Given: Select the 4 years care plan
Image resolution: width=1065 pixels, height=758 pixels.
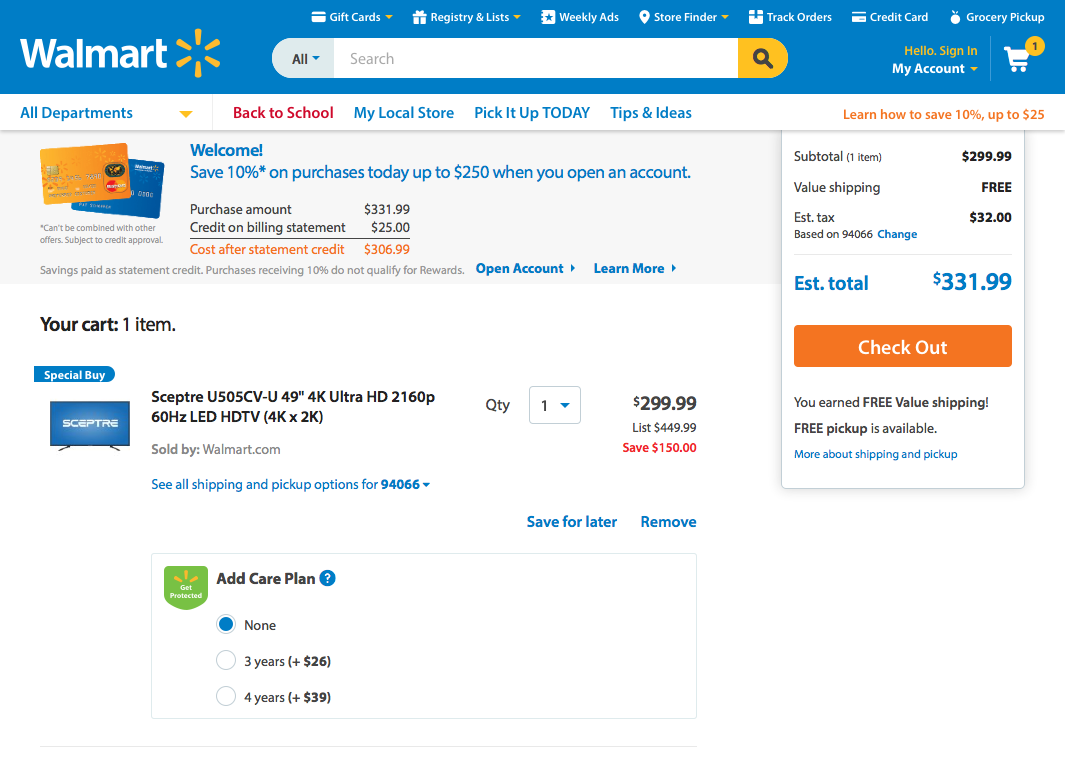Looking at the screenshot, I should click(226, 696).
